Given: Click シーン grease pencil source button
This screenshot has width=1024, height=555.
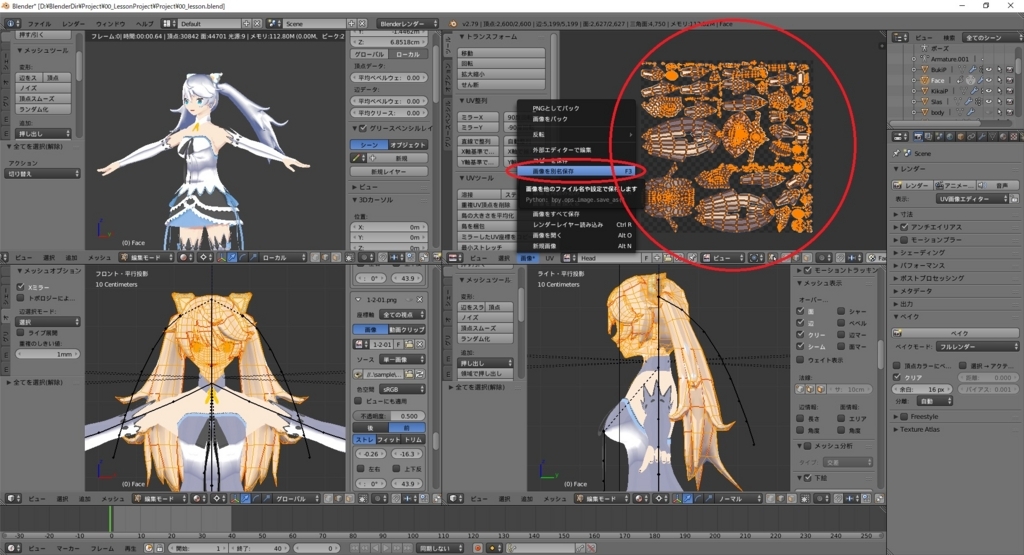Looking at the screenshot, I should coord(370,145).
